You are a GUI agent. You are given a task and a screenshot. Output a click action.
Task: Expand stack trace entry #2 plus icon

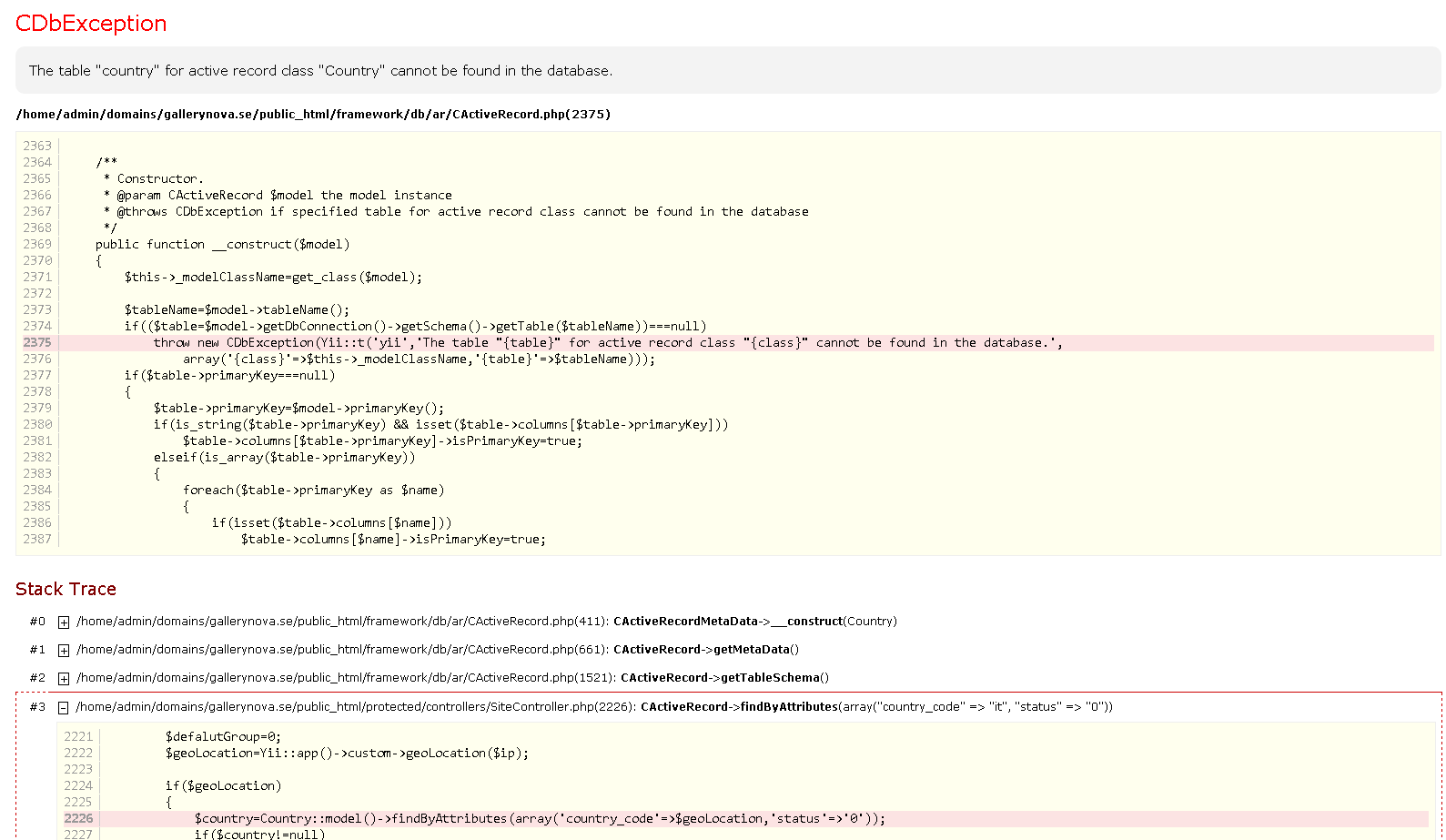click(x=64, y=679)
